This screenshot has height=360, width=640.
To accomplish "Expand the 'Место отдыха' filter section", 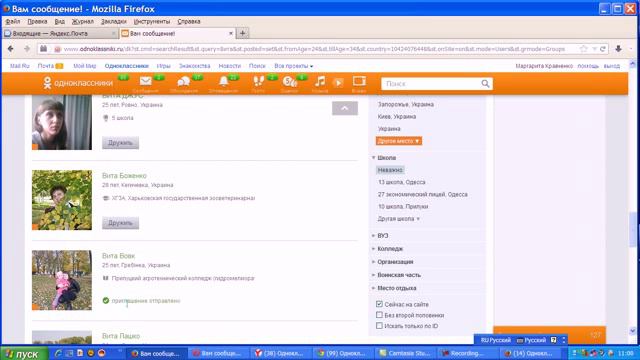I will (394, 288).
